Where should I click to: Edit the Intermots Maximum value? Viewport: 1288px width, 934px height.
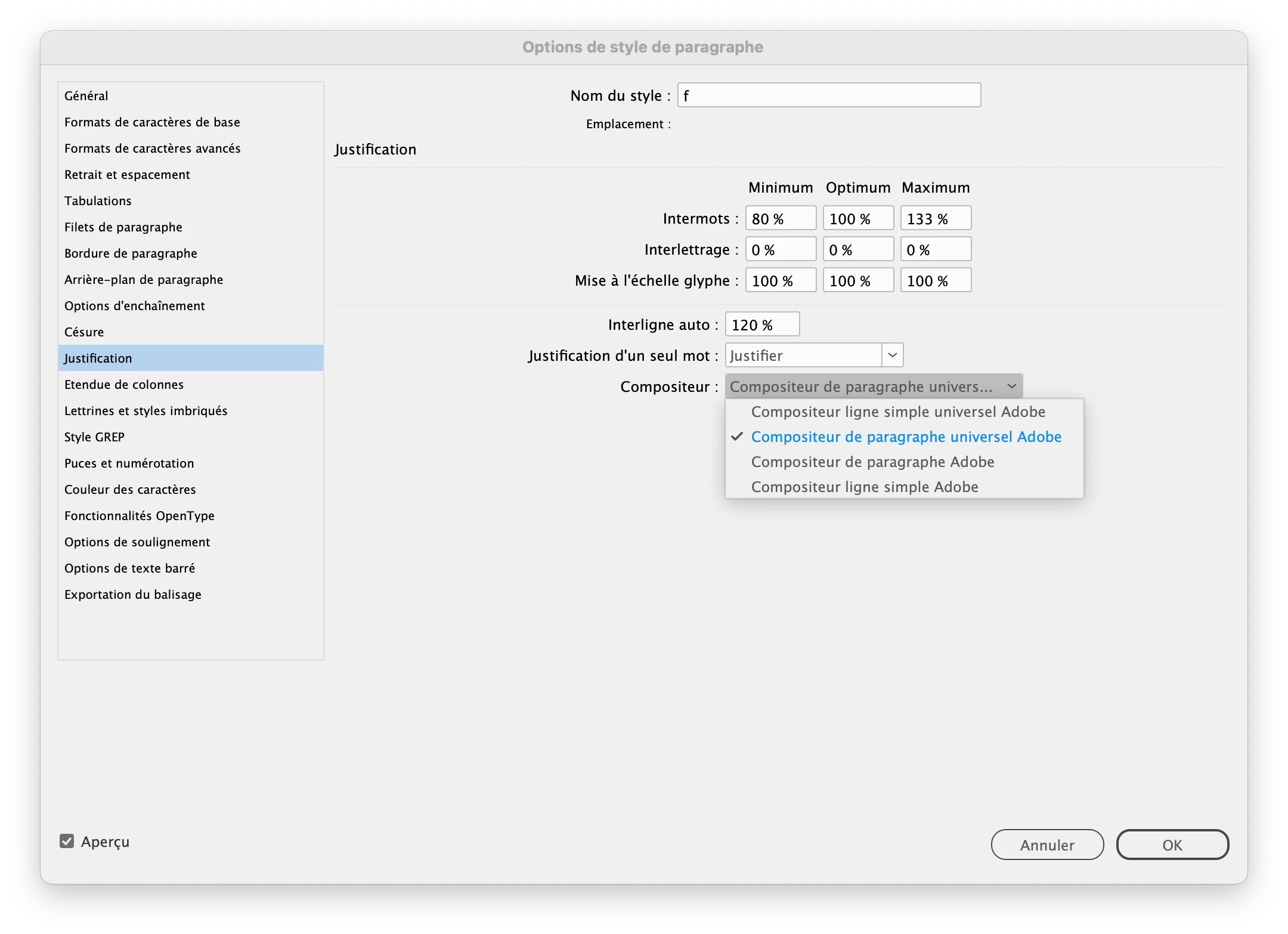pos(935,219)
